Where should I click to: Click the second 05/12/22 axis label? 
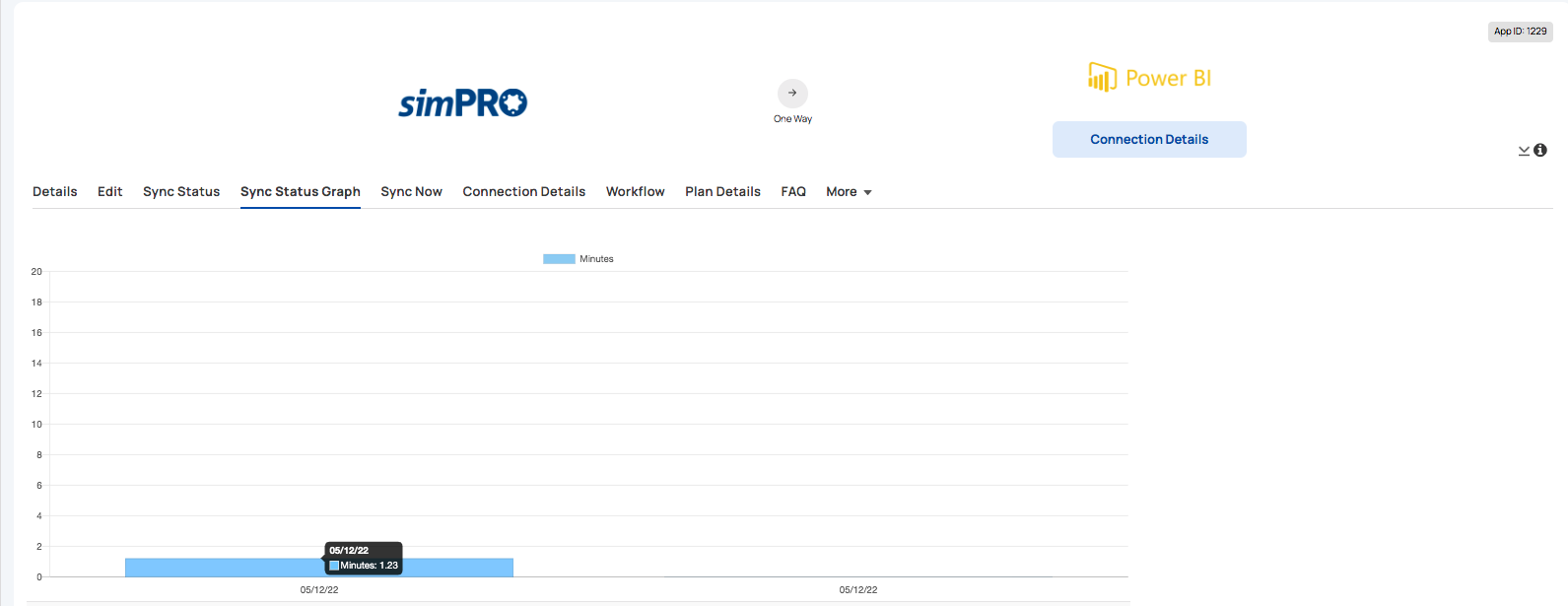(858, 590)
